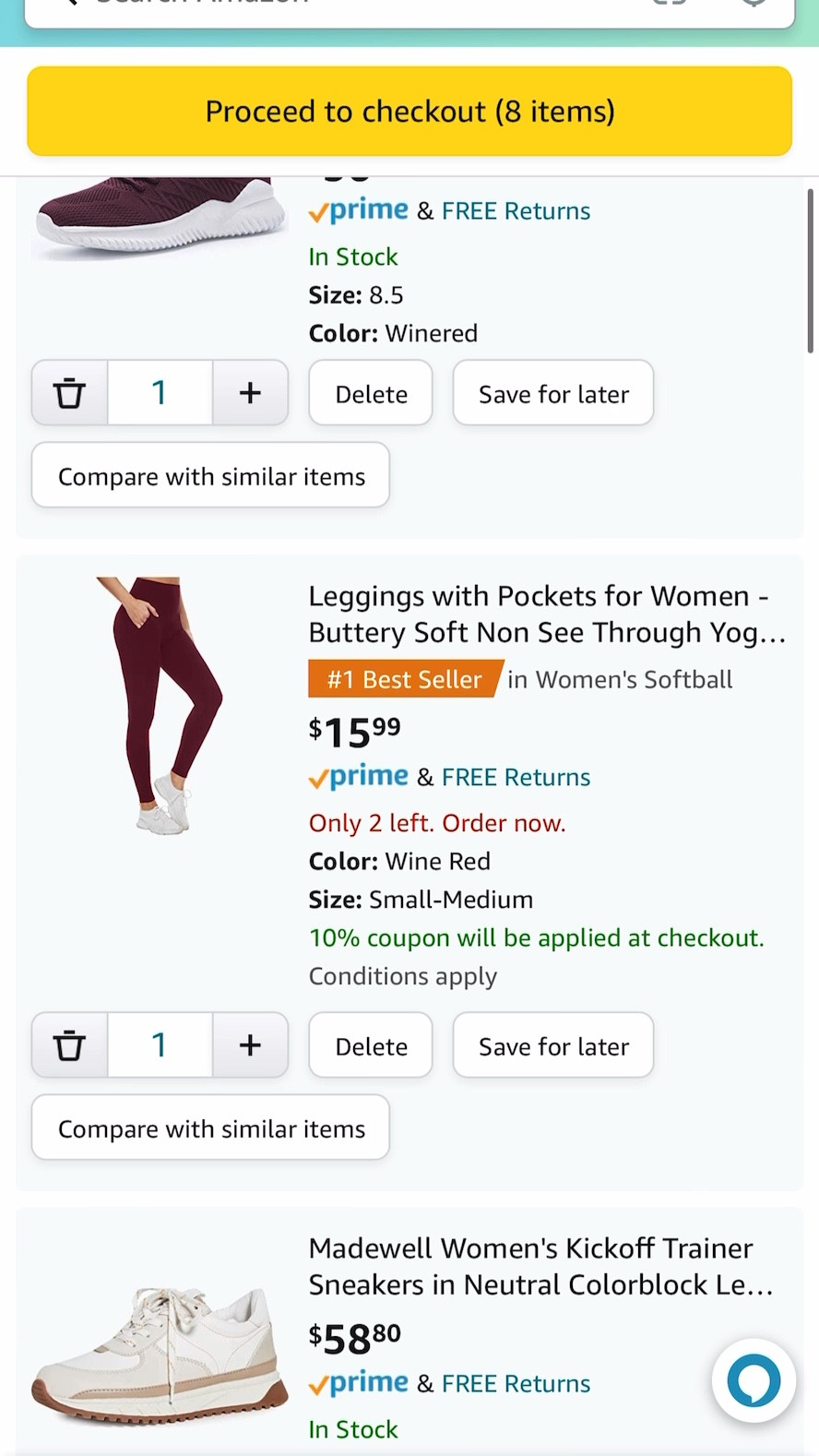Tap the trash icon for the Winered shoes
Viewport: 819px width, 1456px height.
[x=69, y=392]
